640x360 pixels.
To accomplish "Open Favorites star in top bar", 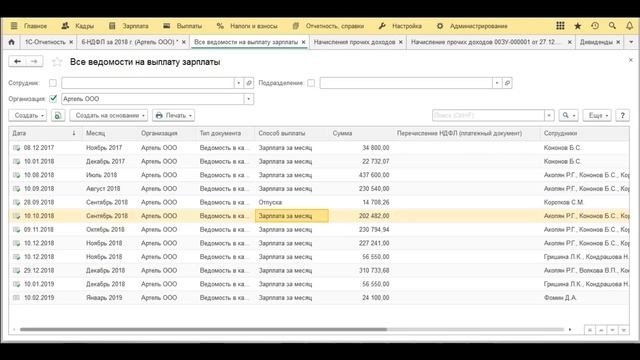I will (x=578, y=26).
